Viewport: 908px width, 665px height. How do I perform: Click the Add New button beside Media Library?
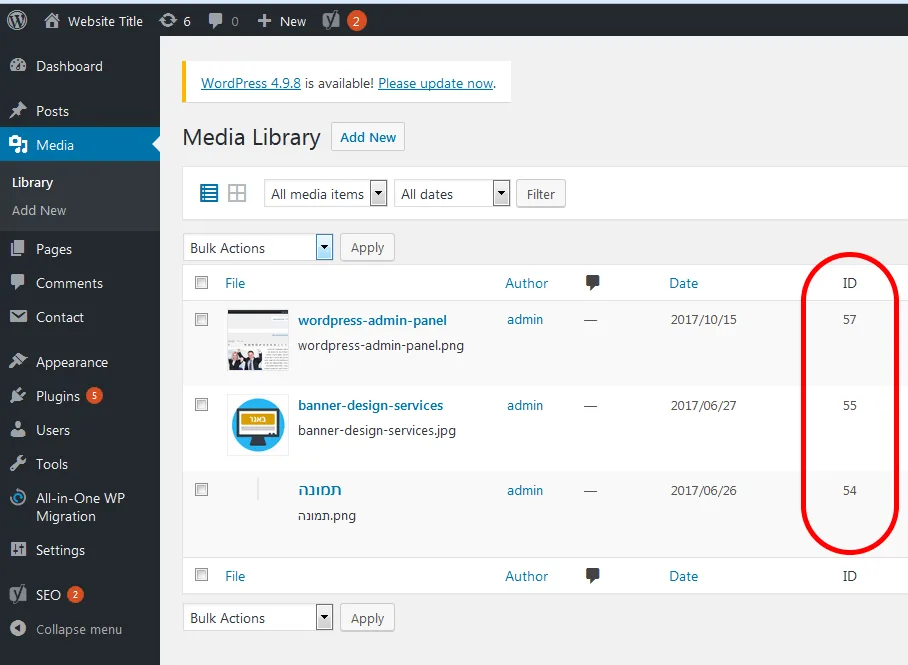[x=368, y=137]
